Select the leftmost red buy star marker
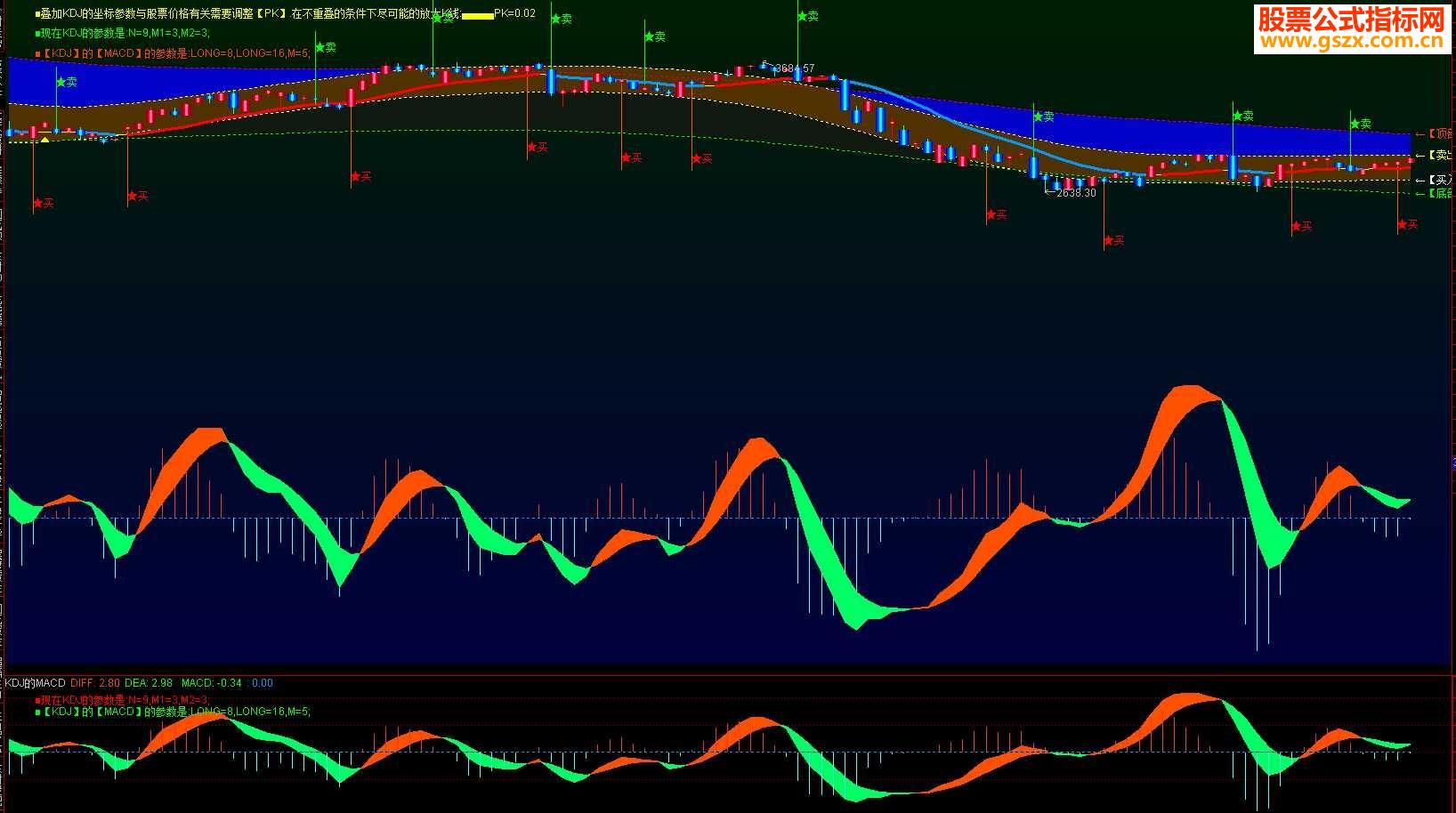 pos(43,203)
